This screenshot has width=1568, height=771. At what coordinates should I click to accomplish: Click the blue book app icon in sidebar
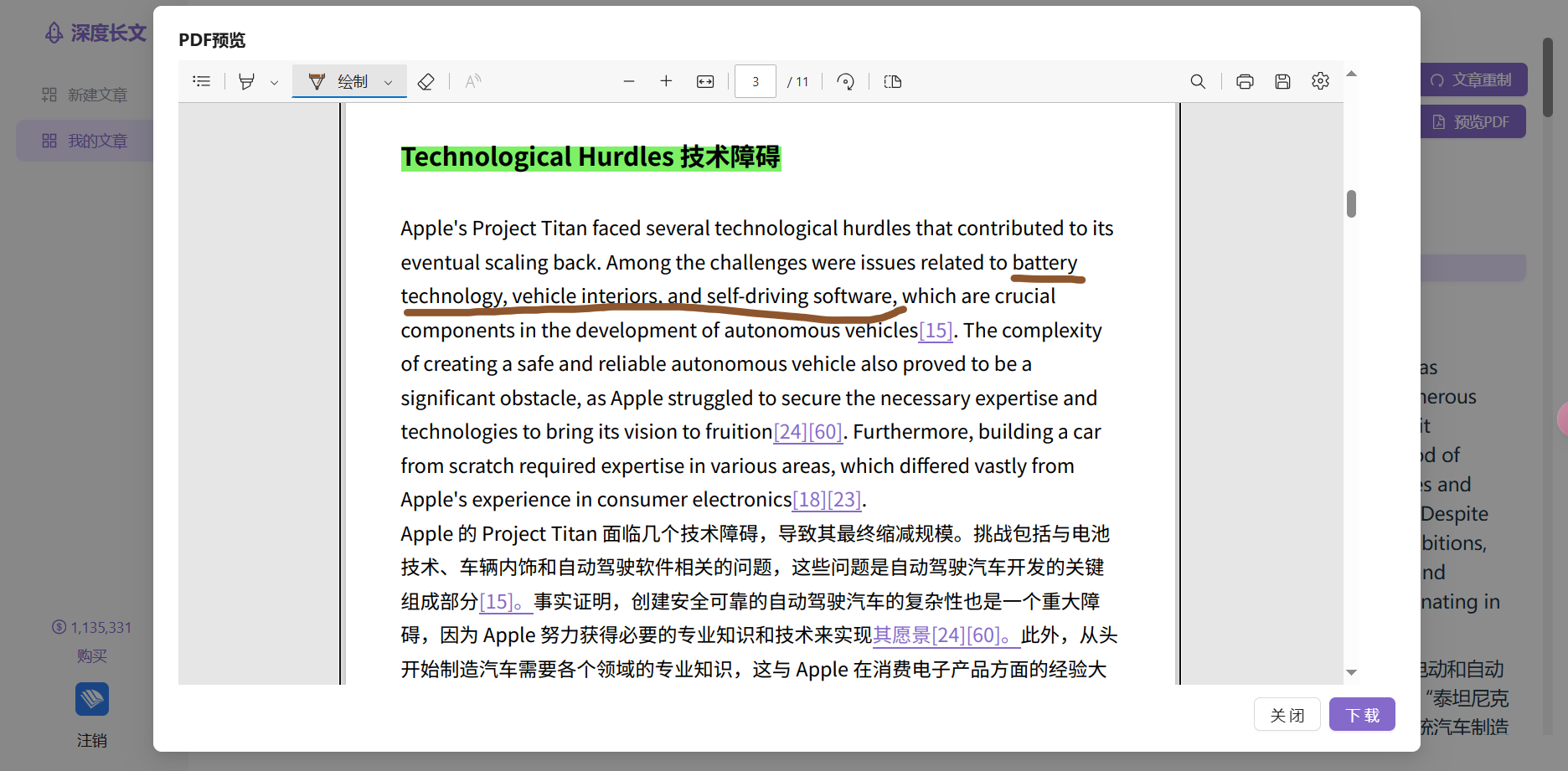92,699
